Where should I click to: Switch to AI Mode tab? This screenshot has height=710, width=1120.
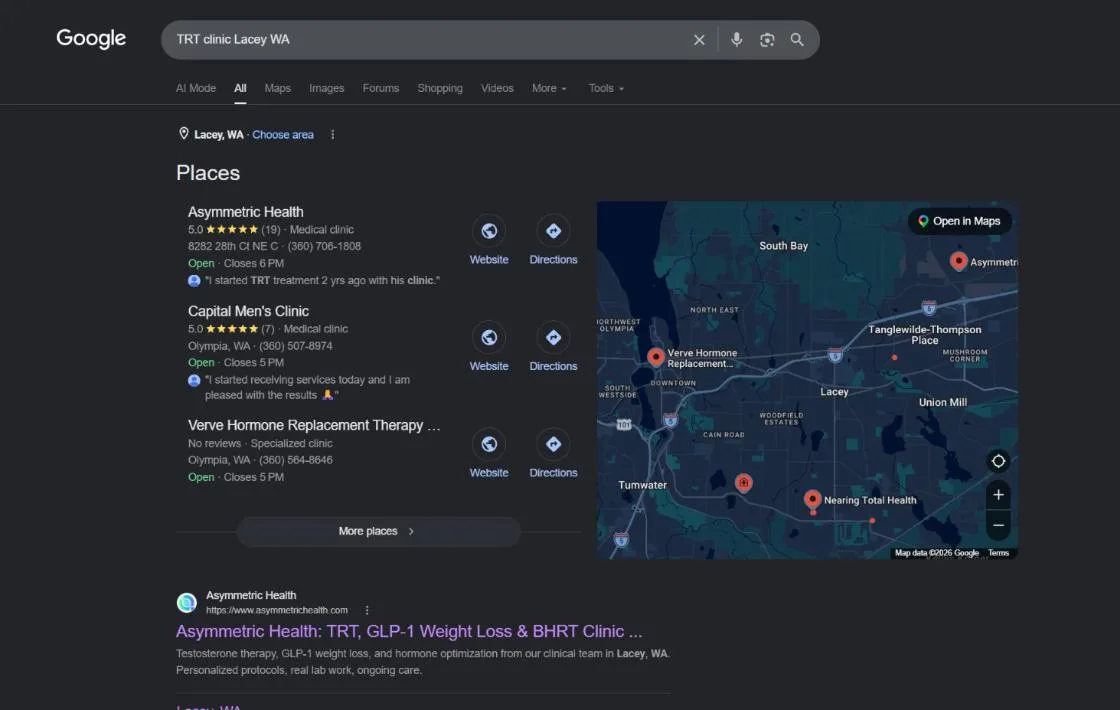click(196, 88)
